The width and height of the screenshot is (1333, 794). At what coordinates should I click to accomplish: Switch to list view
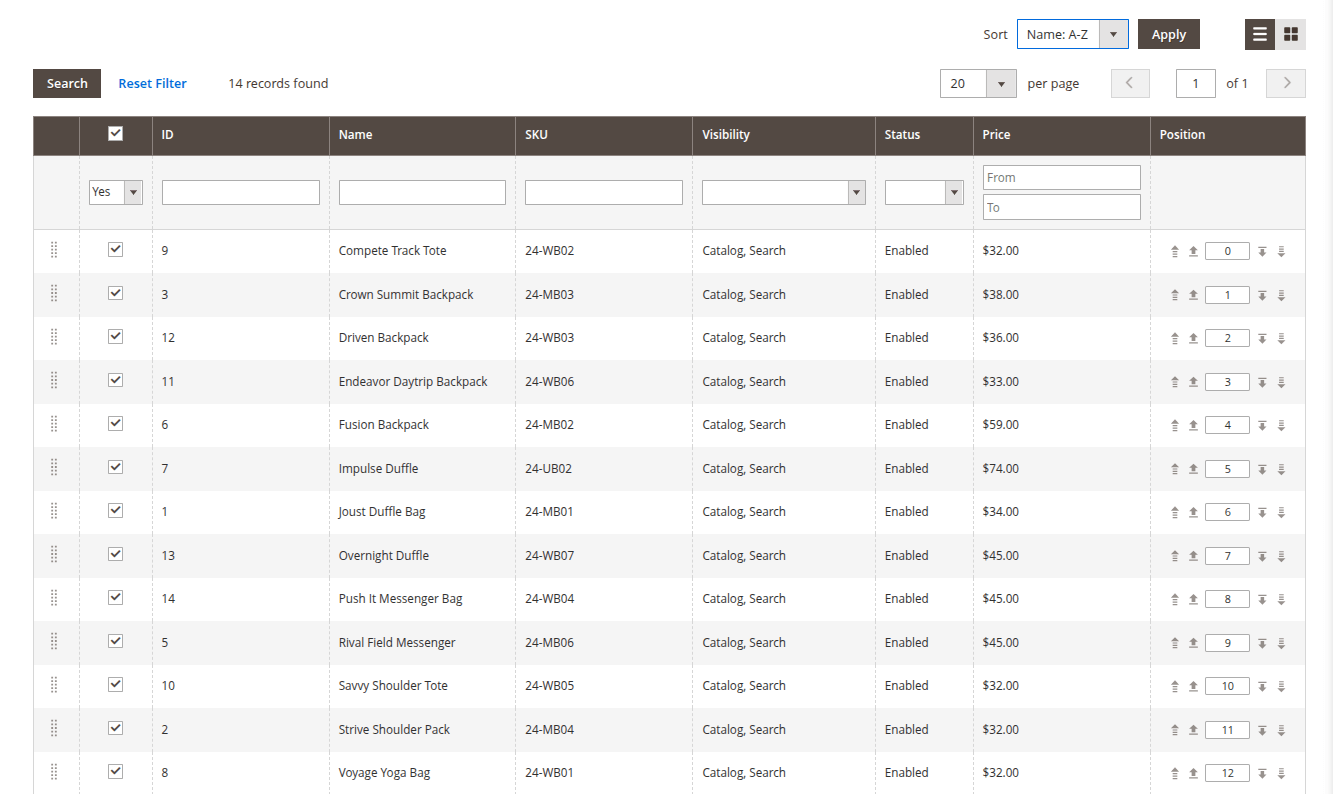(1260, 34)
